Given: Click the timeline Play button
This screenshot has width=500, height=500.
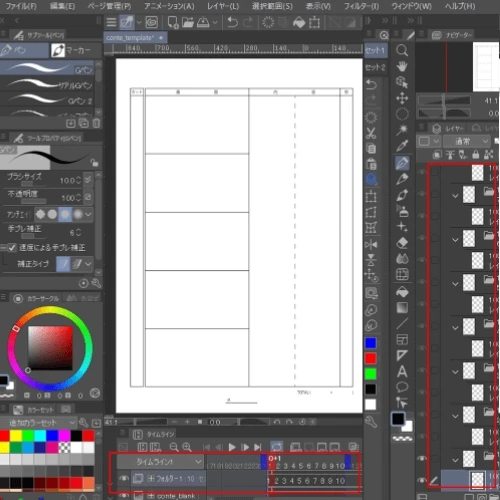Looking at the screenshot, I should pos(232,447).
